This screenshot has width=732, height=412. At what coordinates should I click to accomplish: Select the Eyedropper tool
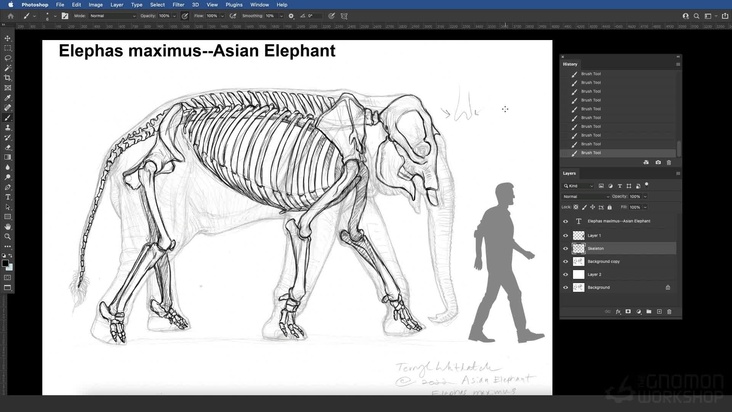tap(7, 98)
